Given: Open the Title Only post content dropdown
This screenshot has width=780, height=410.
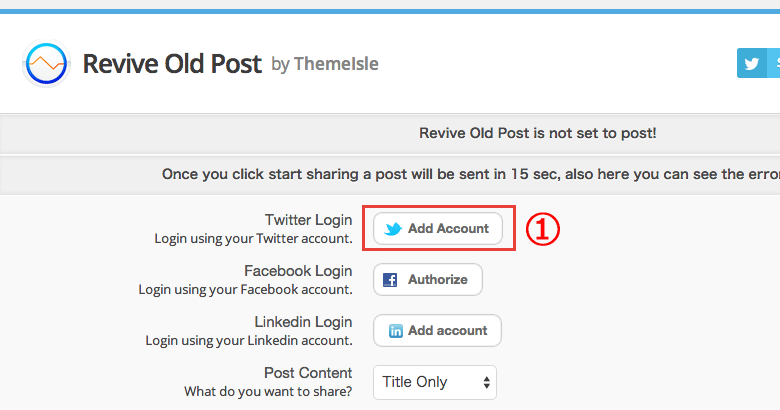Looking at the screenshot, I should tap(435, 382).
